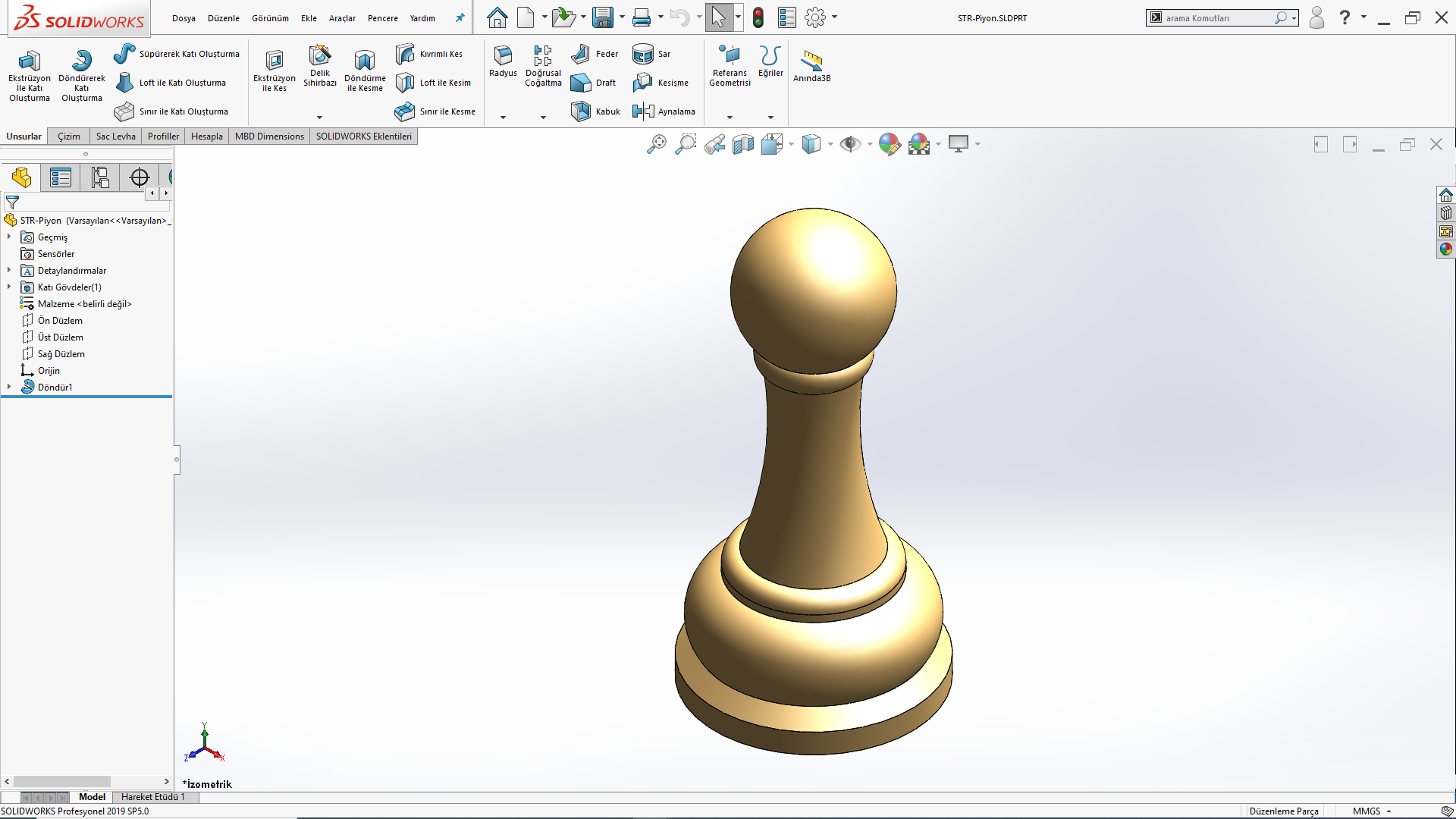Select the Döndürerek Katı Oluşturma tool

81,61
